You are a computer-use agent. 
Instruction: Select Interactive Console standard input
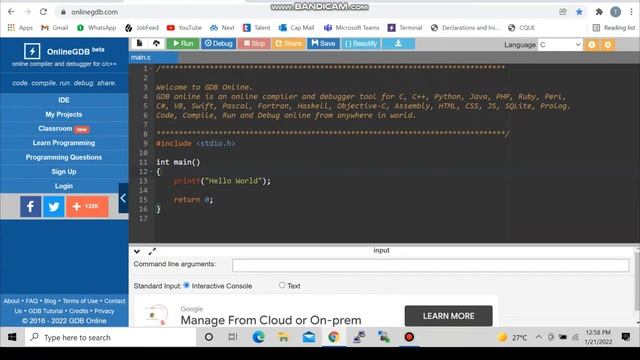[x=187, y=285]
